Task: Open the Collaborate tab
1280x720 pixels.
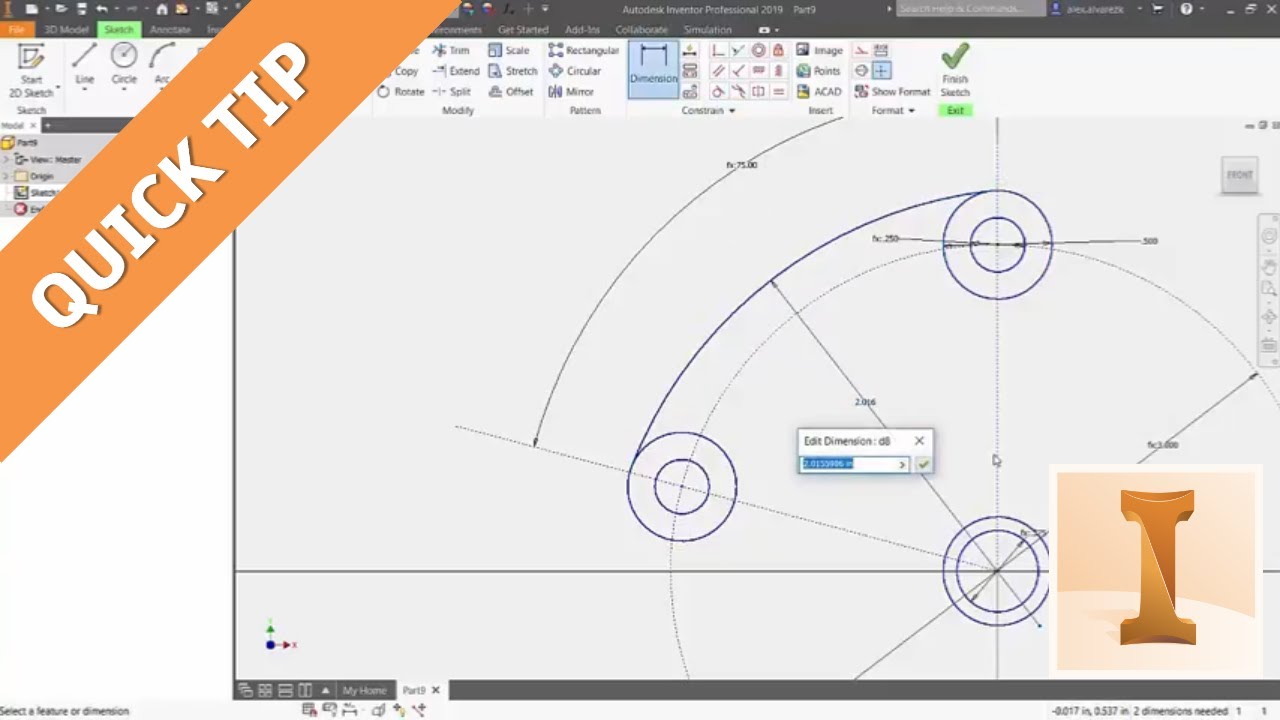Action: click(x=641, y=30)
